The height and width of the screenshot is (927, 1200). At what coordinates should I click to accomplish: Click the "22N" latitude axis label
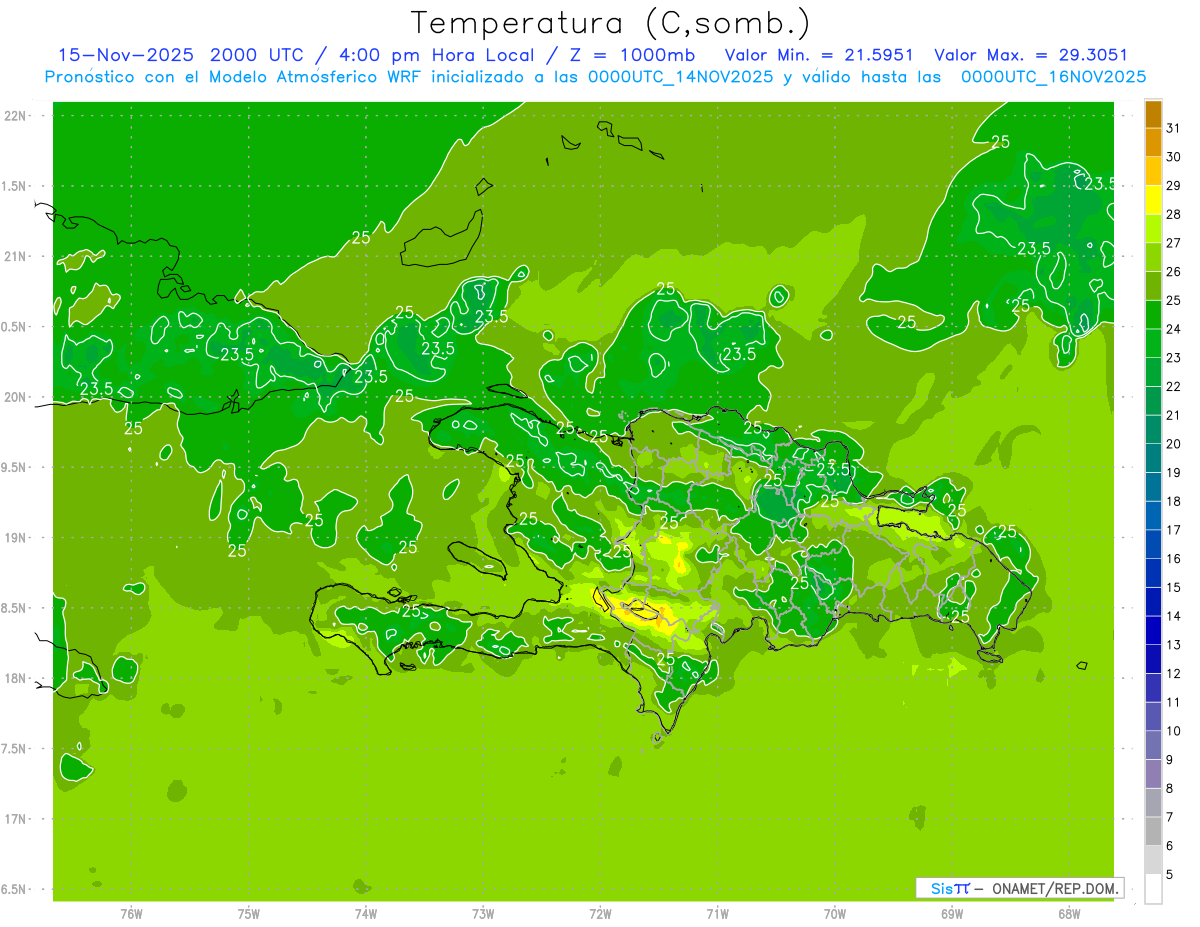coord(14,116)
